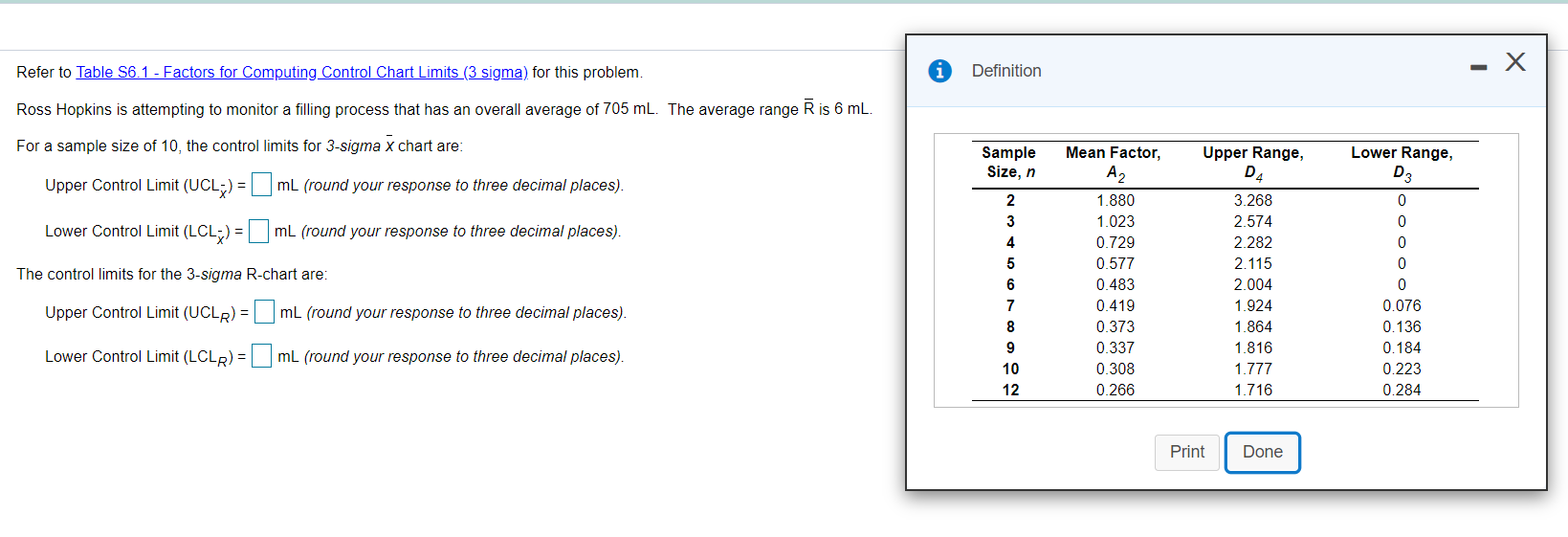The width and height of the screenshot is (1568, 537).
Task: Click sample size 12 in the table
Action: [1010, 390]
